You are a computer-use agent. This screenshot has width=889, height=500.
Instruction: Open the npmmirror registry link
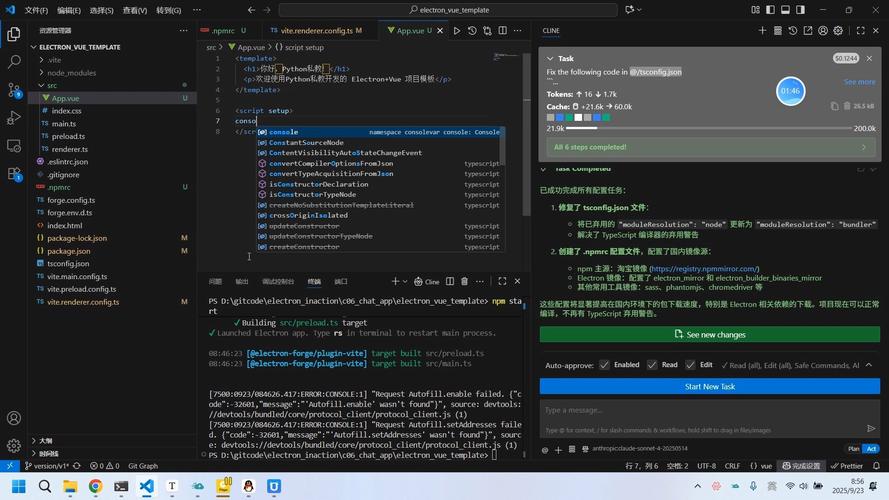tap(704, 269)
